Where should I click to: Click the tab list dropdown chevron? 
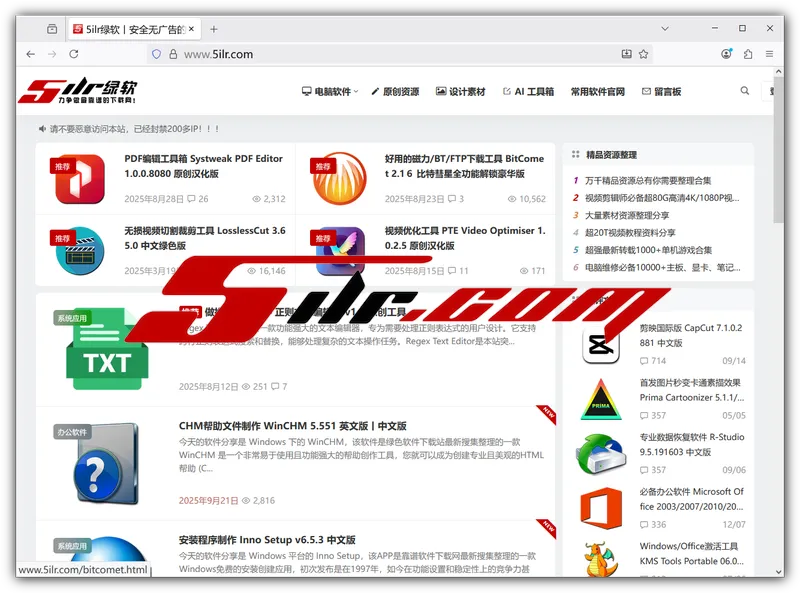[665, 29]
